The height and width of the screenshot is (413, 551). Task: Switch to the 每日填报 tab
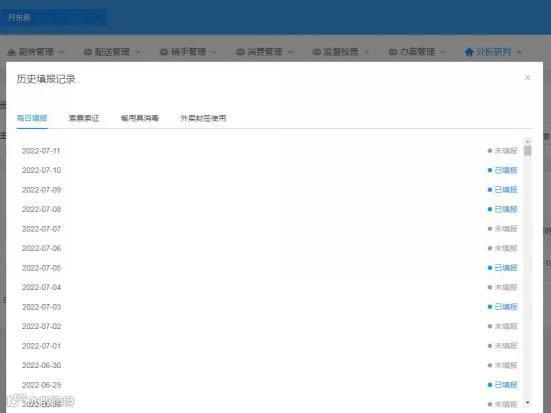click(x=32, y=118)
